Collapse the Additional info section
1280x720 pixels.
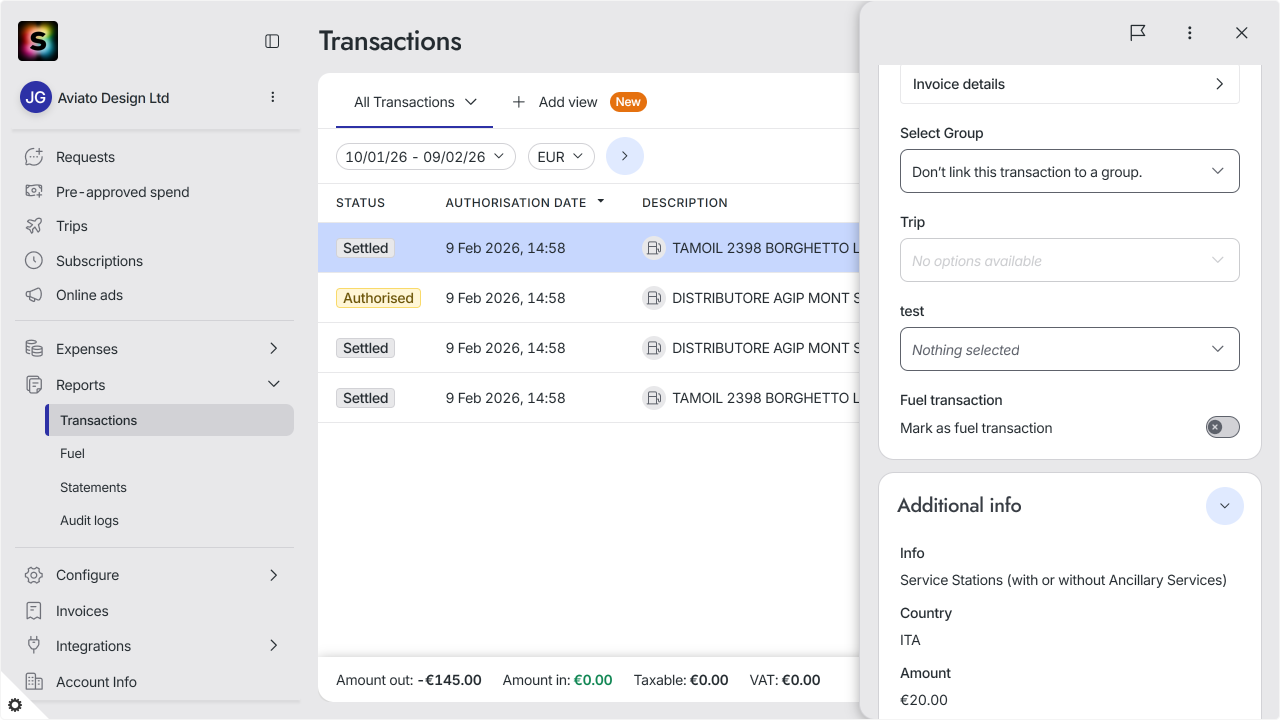pos(1225,506)
